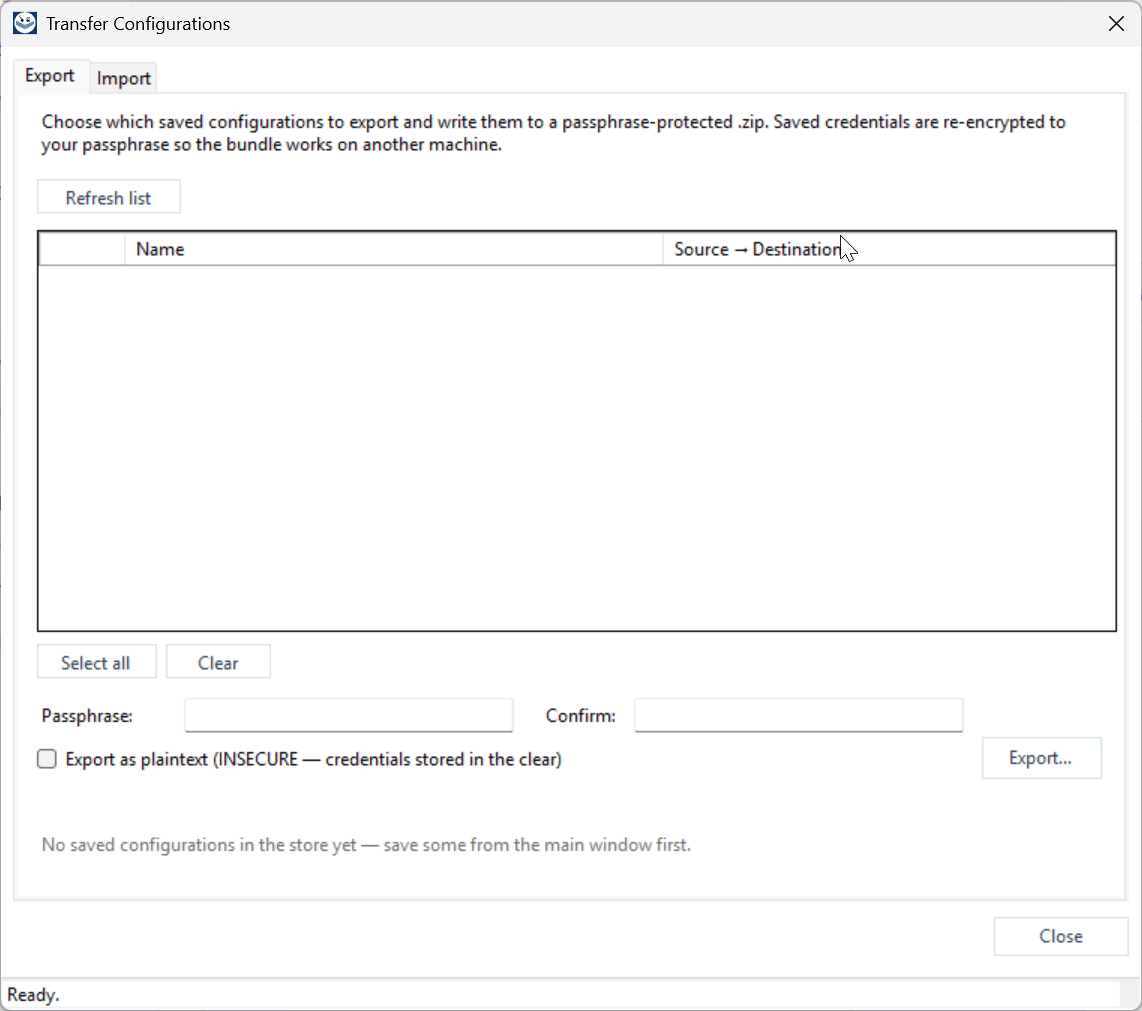Click the Export... button
This screenshot has height=1011, width=1142.
(x=1041, y=758)
